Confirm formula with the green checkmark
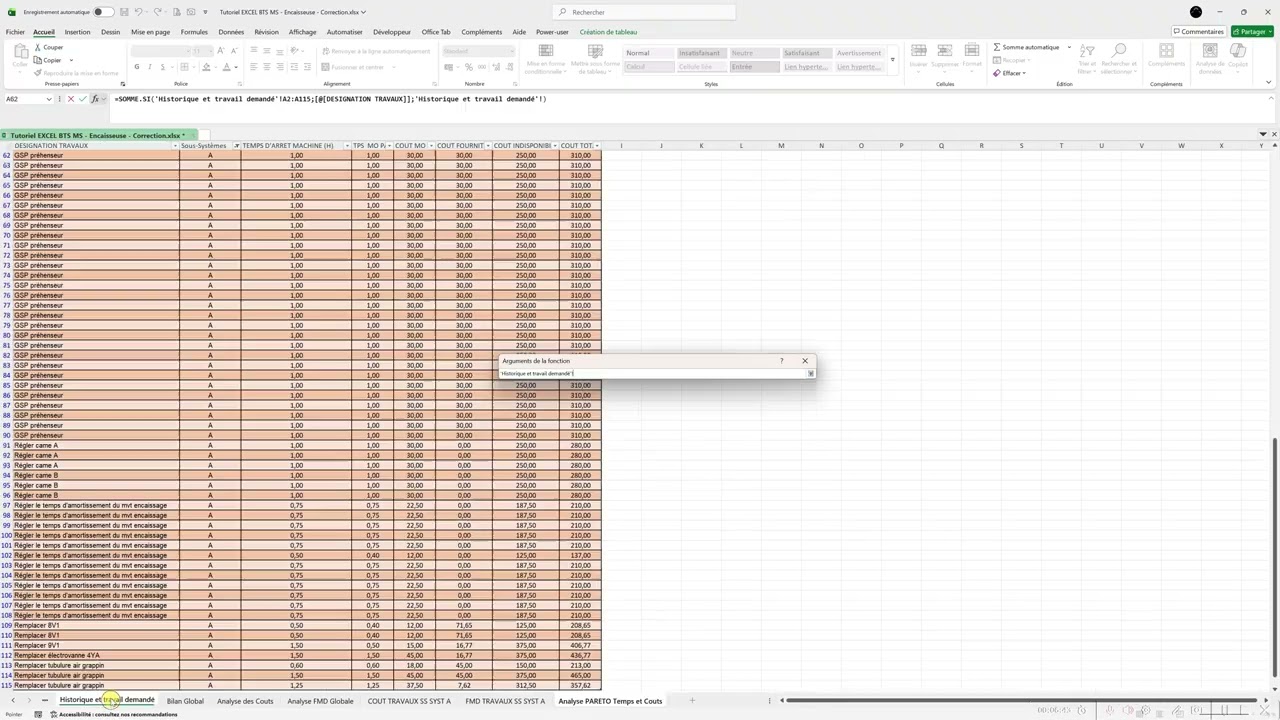1280x720 pixels. [83, 99]
